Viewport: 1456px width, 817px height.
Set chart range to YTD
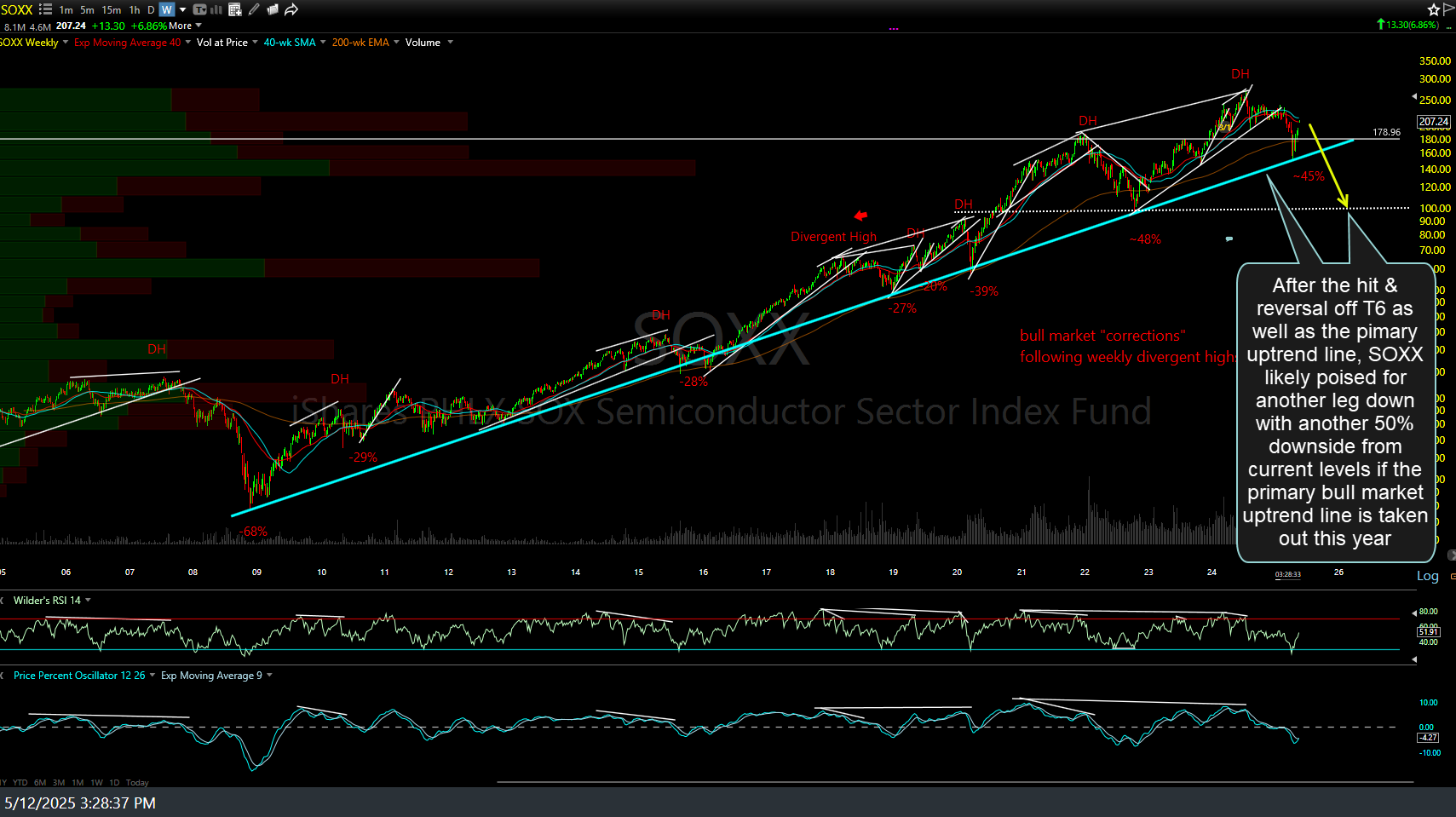(x=20, y=782)
